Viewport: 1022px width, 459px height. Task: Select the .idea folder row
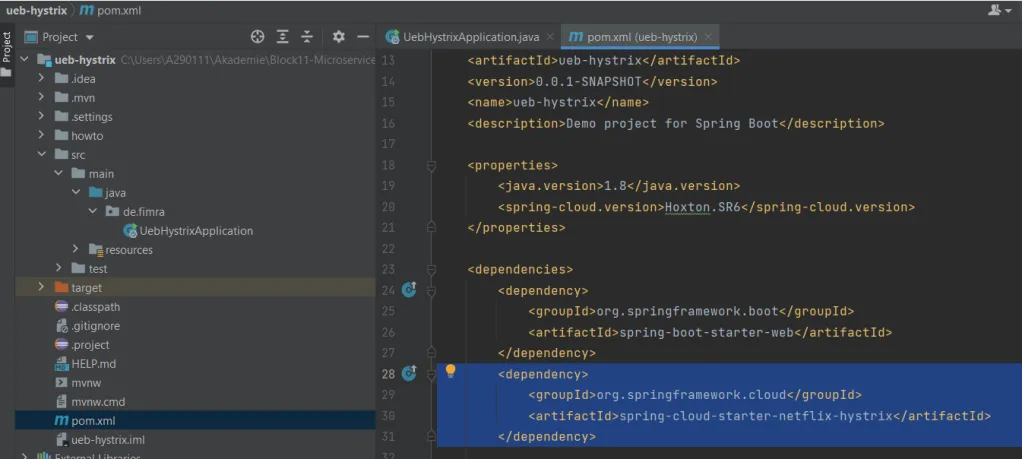coord(195,79)
